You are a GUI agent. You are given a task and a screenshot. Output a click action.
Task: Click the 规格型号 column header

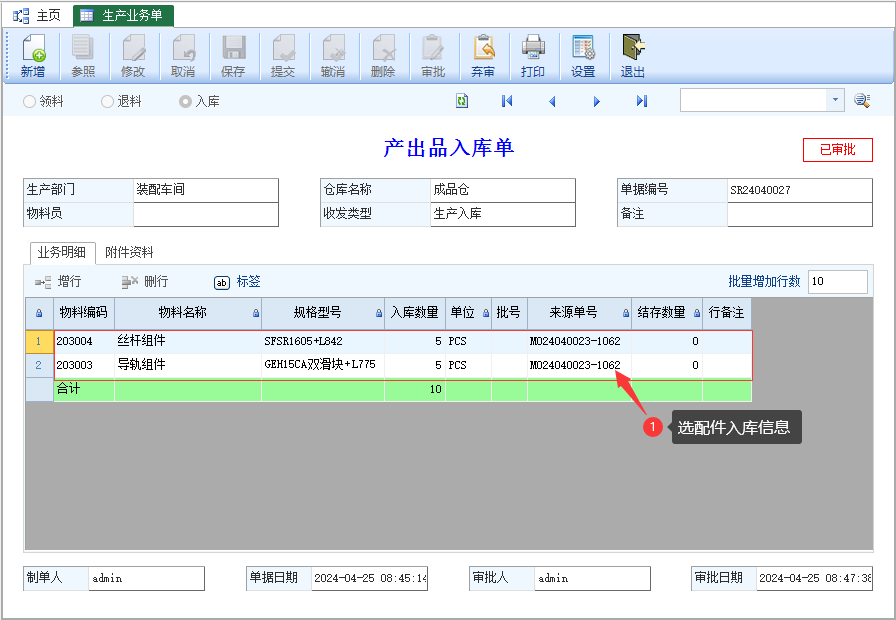(323, 313)
